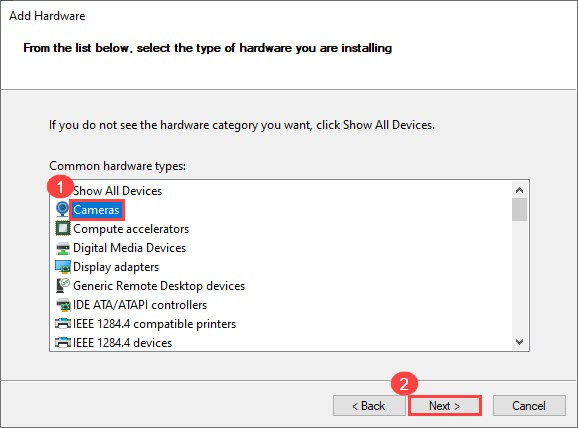The image size is (578, 428).
Task: Click the list scrollbar up arrow
Action: (x=519, y=190)
